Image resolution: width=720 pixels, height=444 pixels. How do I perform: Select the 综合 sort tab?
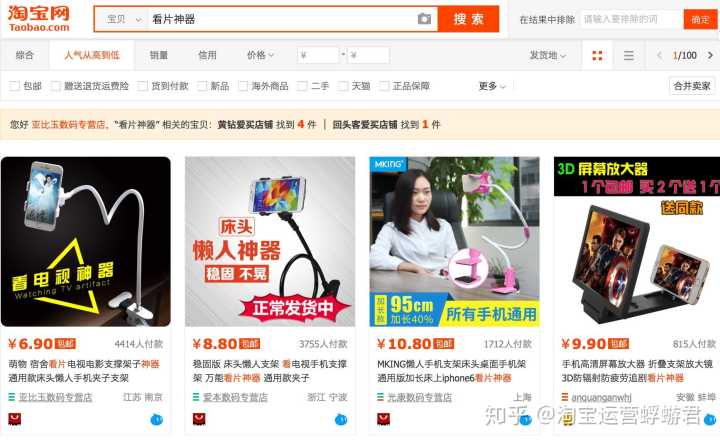tap(25, 56)
